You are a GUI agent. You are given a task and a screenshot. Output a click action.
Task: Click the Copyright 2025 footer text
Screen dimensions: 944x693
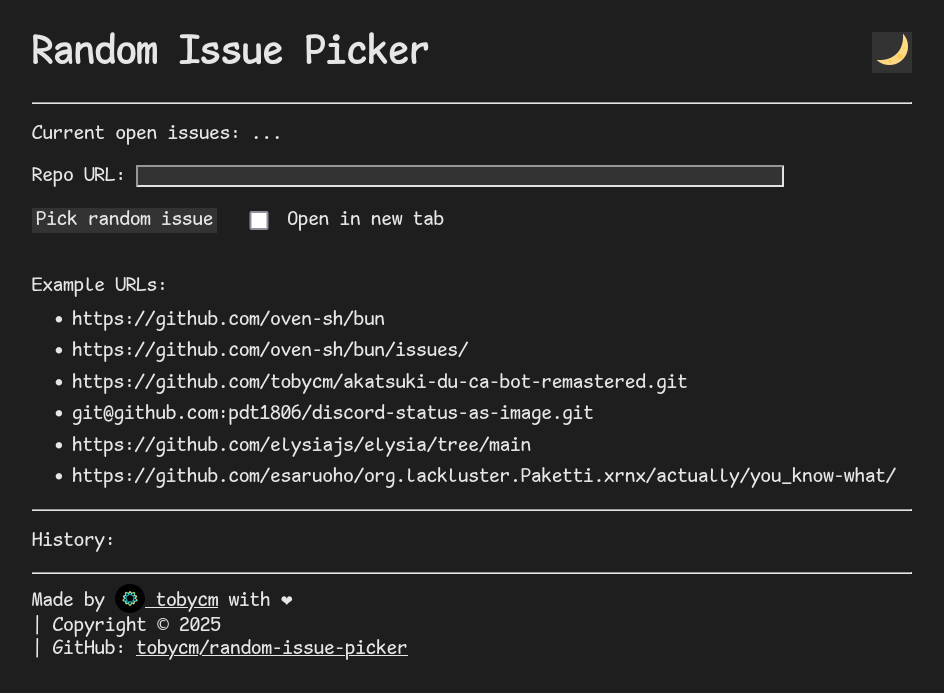pyautogui.click(x=134, y=623)
